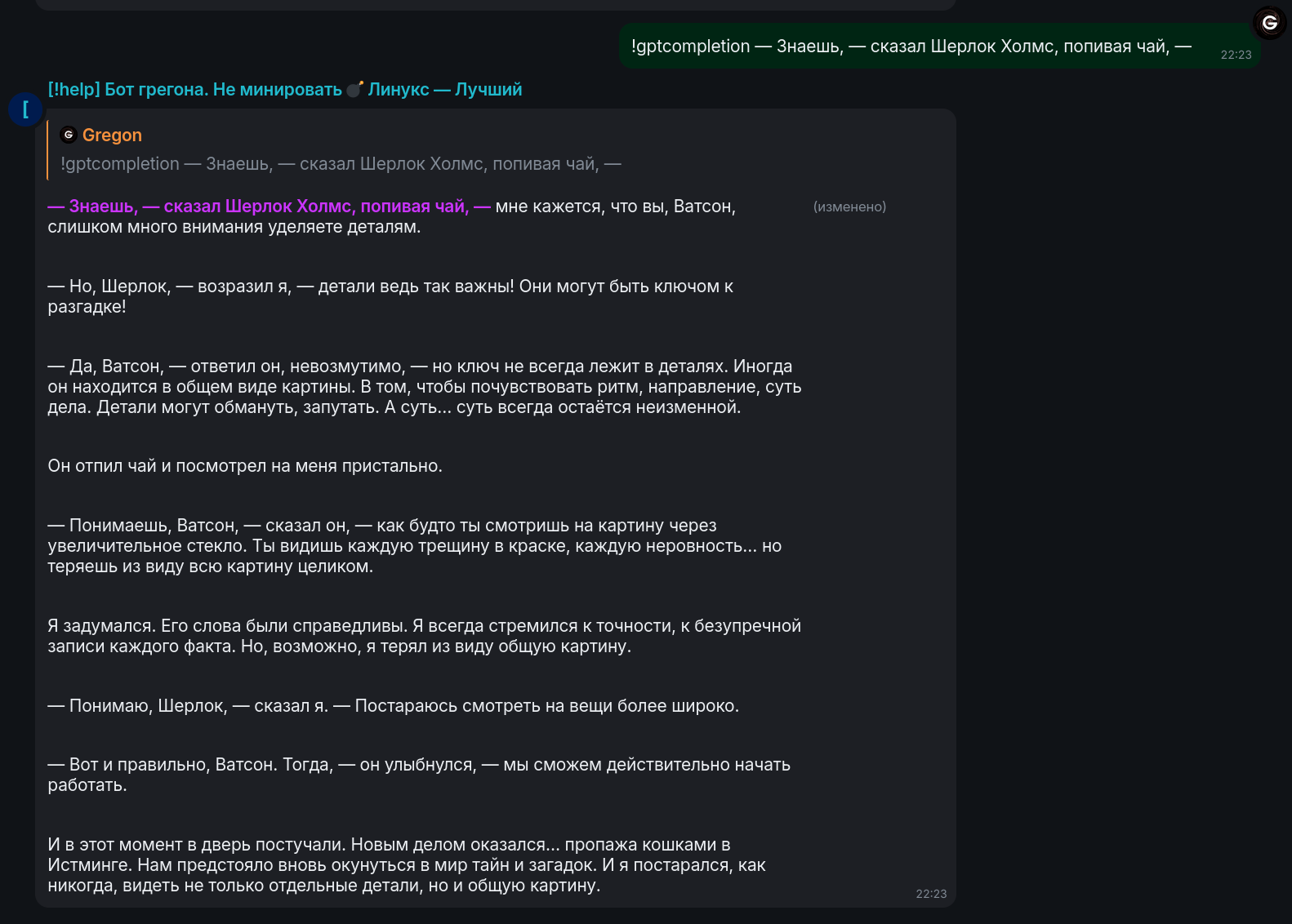Click the paragraph starting "— Да, Ватсон, — ответил он"
This screenshot has width=1292, height=924.
click(x=424, y=387)
